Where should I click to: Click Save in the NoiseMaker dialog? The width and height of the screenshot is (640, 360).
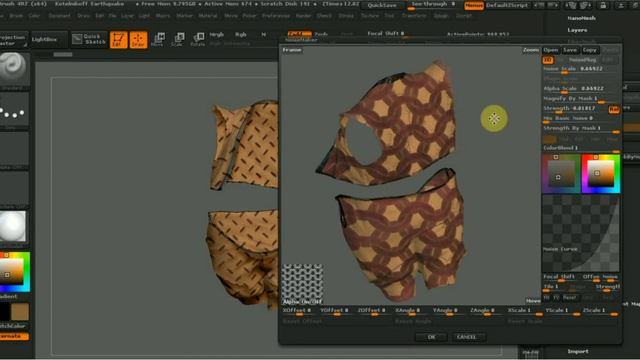pyautogui.click(x=570, y=50)
